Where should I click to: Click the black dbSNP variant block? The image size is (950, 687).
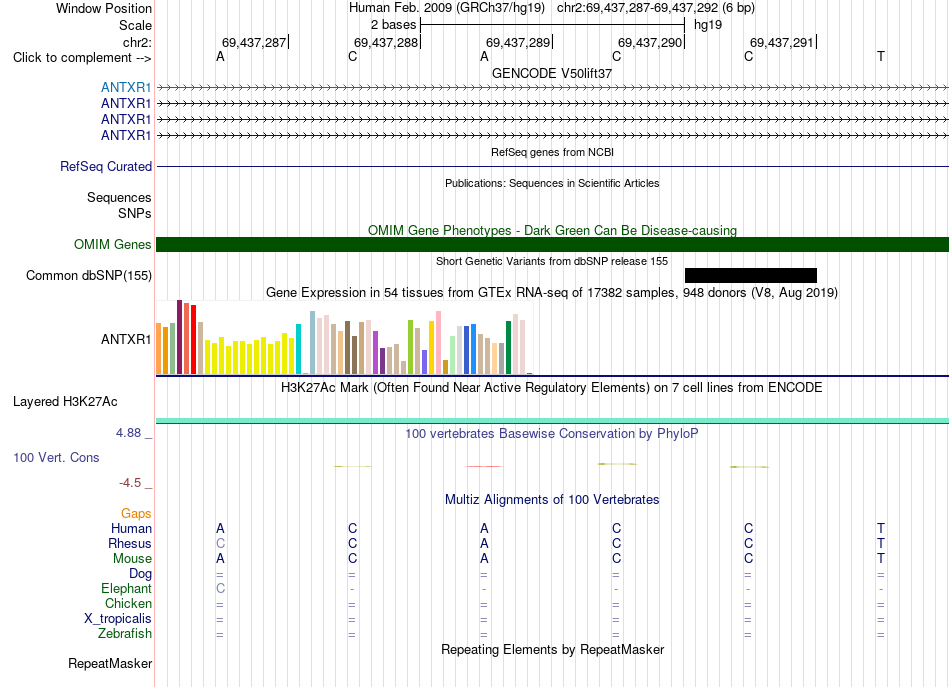[x=751, y=276]
